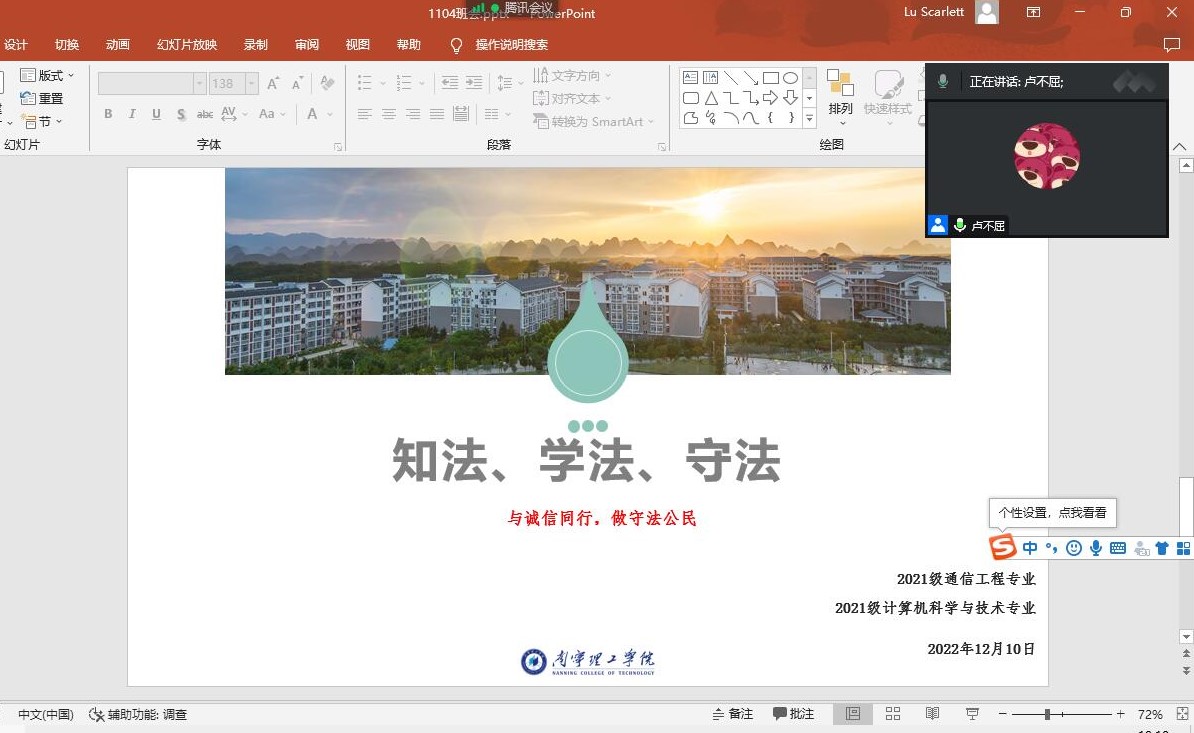
Task: Open the Slide Sorter view
Action: [893, 714]
